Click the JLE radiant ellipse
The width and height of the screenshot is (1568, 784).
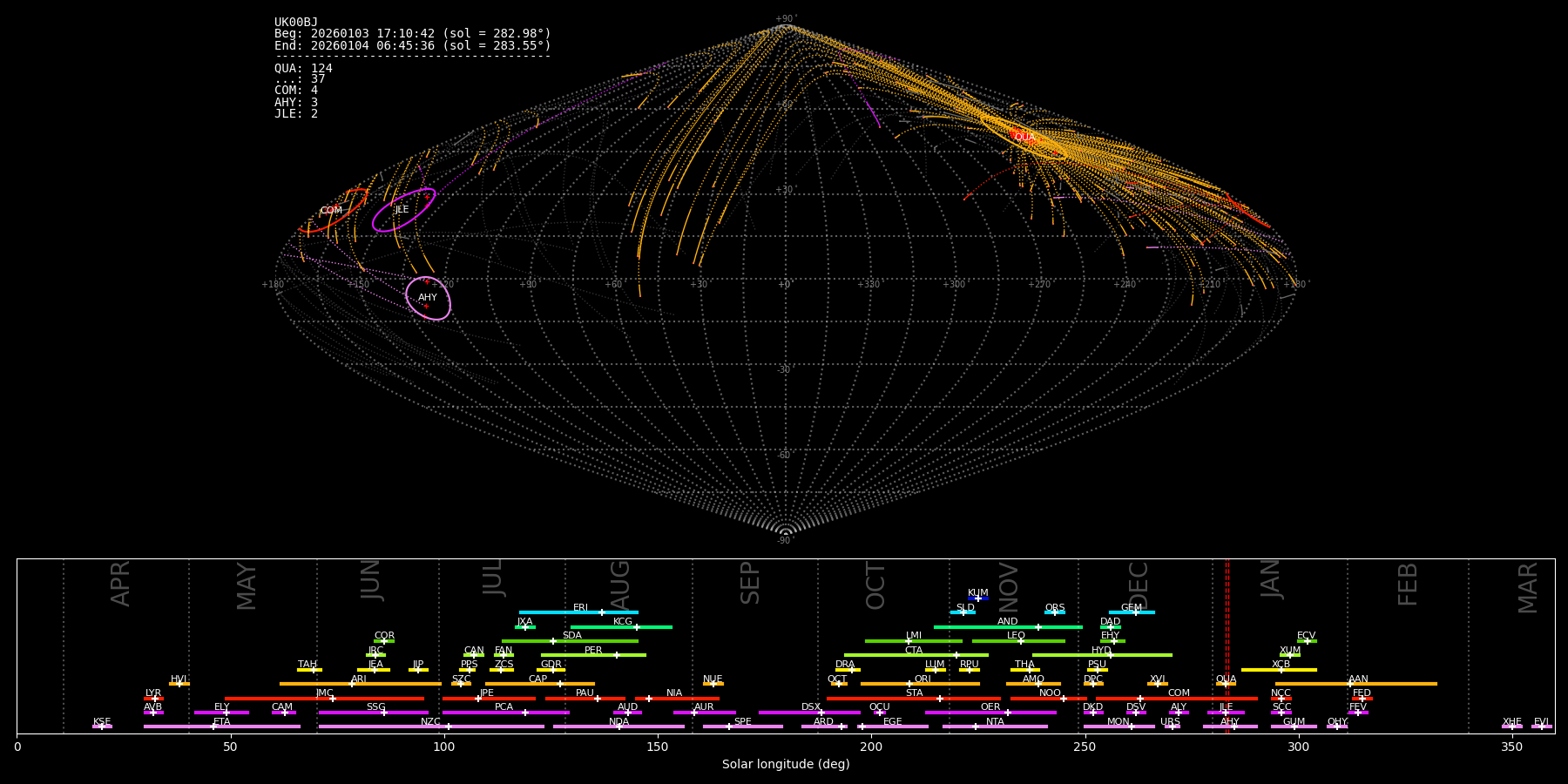(x=402, y=210)
